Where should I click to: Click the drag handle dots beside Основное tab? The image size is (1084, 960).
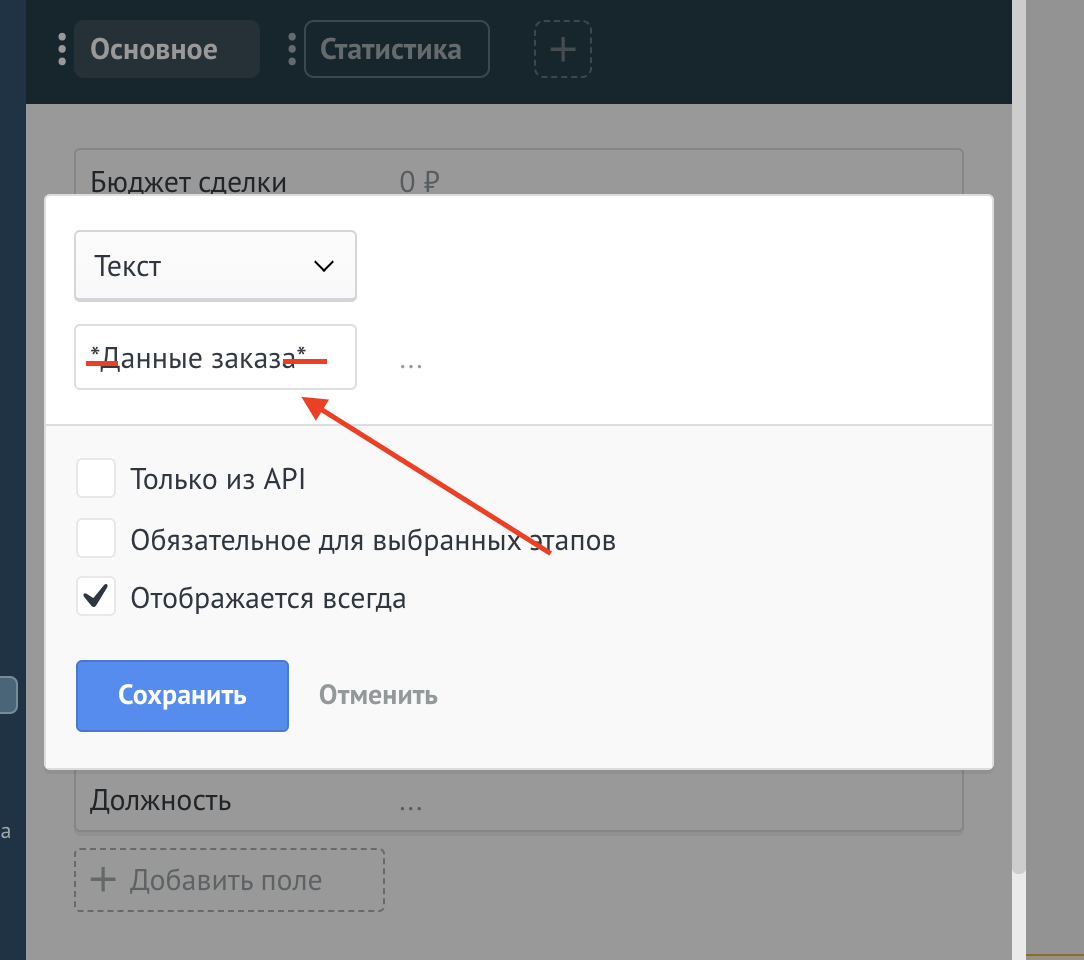pyautogui.click(x=62, y=49)
